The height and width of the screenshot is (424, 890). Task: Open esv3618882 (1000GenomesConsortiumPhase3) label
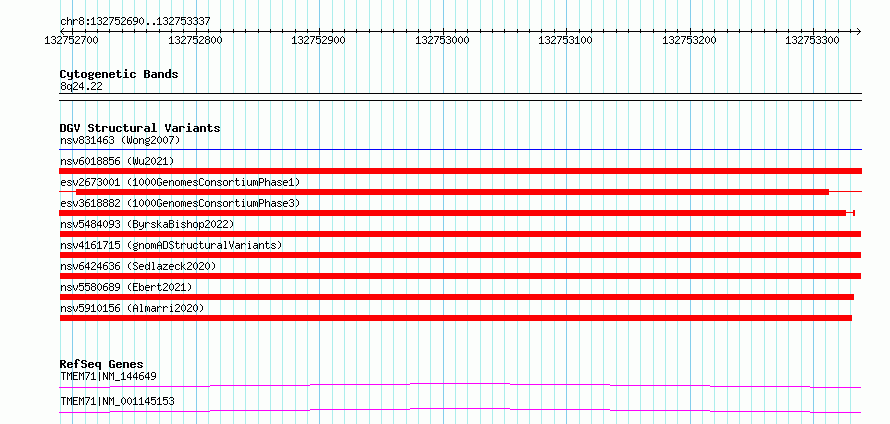(180, 203)
